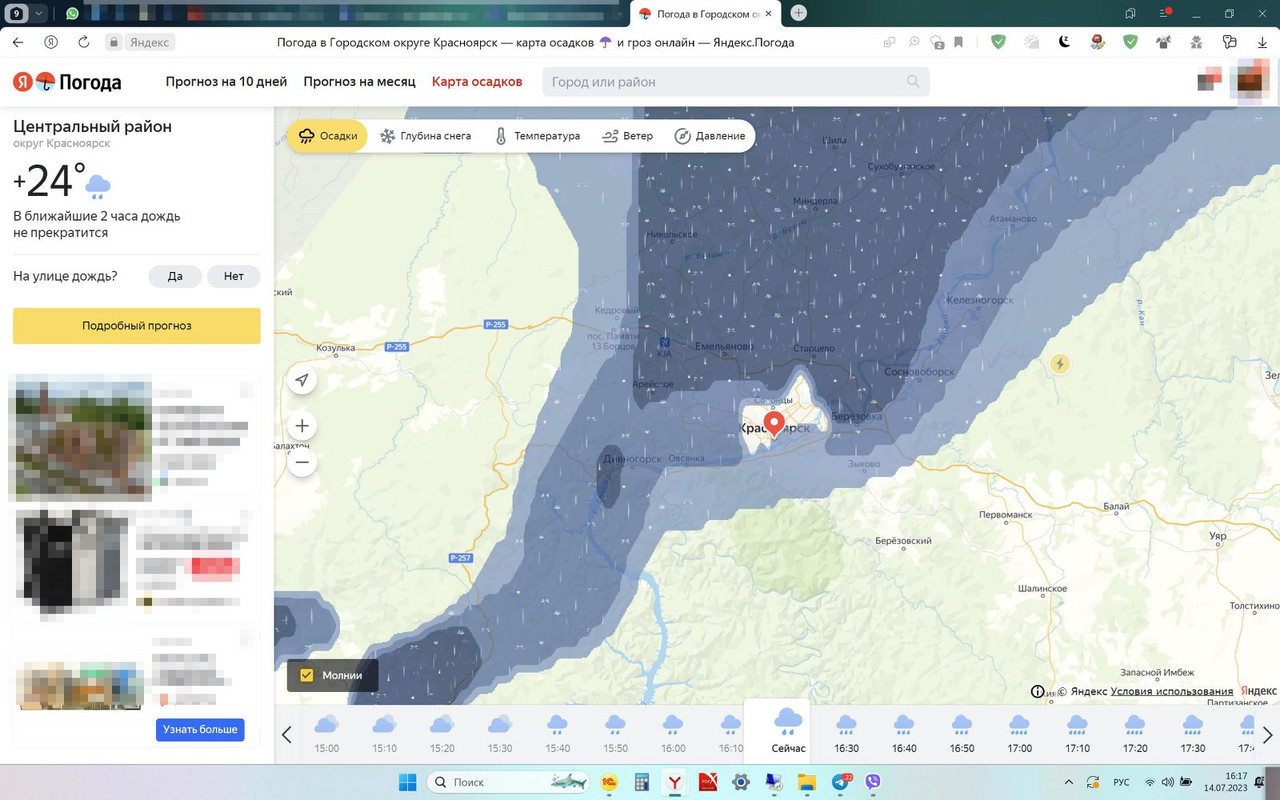Zoom out on the map
Image resolution: width=1280 pixels, height=800 pixels.
(x=302, y=462)
